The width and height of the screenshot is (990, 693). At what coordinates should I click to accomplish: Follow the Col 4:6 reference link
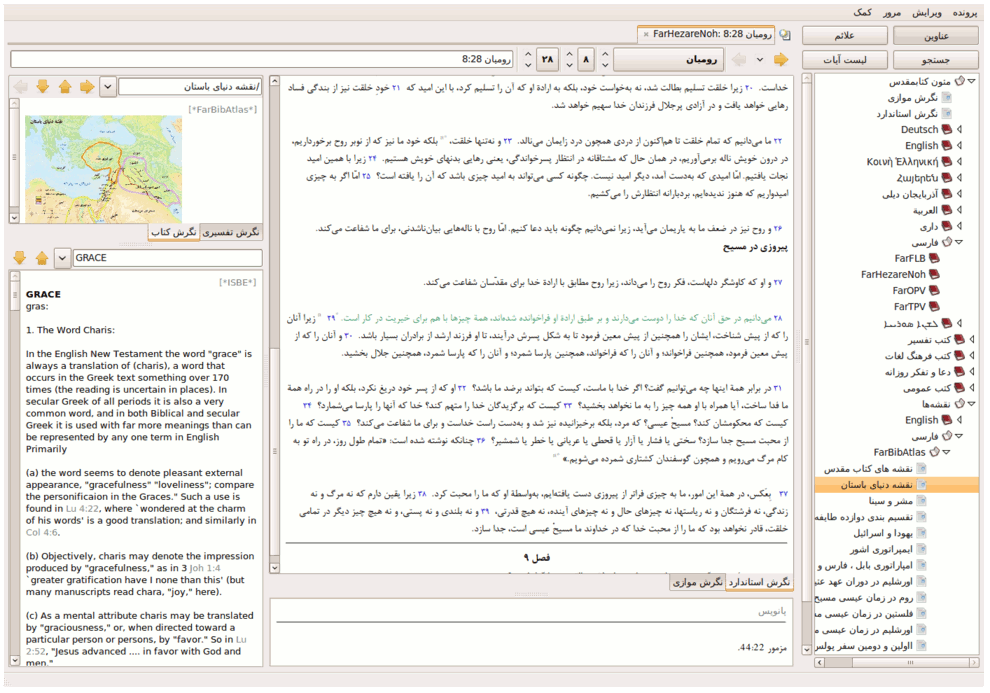(42, 533)
